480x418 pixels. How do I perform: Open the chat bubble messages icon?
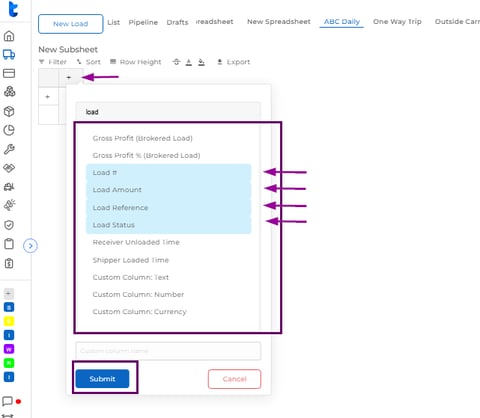tap(7, 401)
